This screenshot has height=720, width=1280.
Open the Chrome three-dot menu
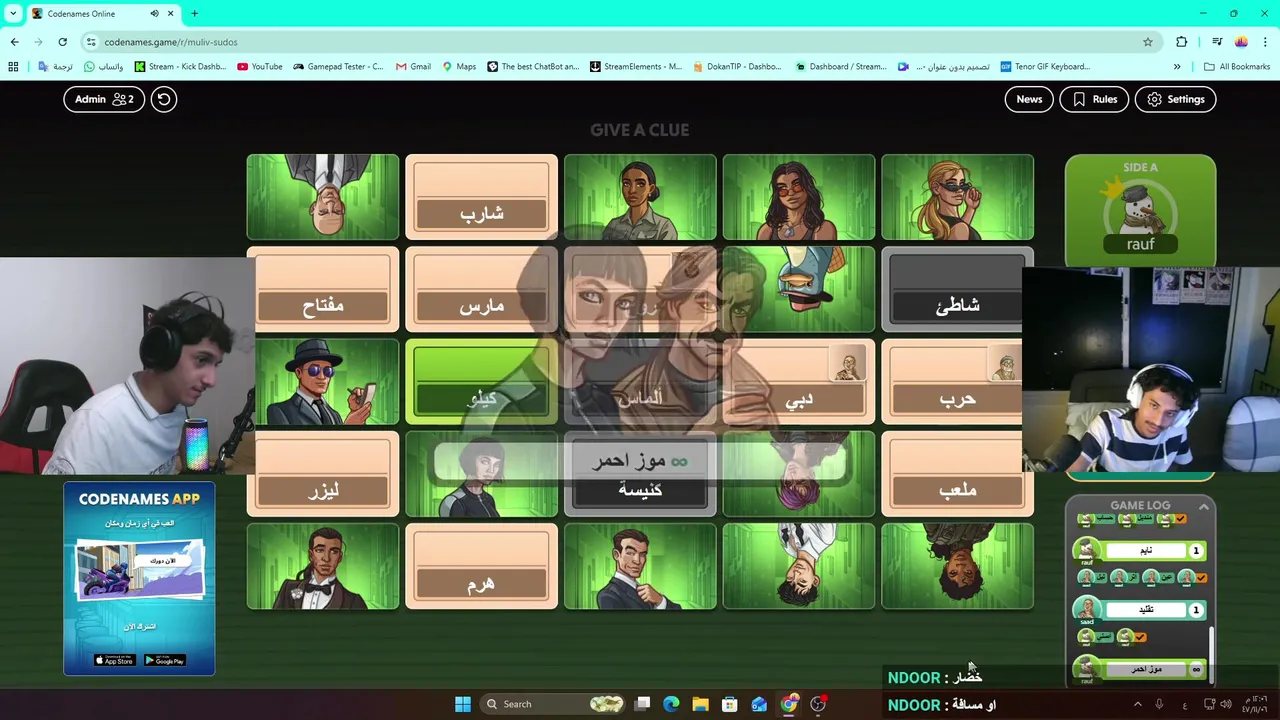[x=1265, y=42]
